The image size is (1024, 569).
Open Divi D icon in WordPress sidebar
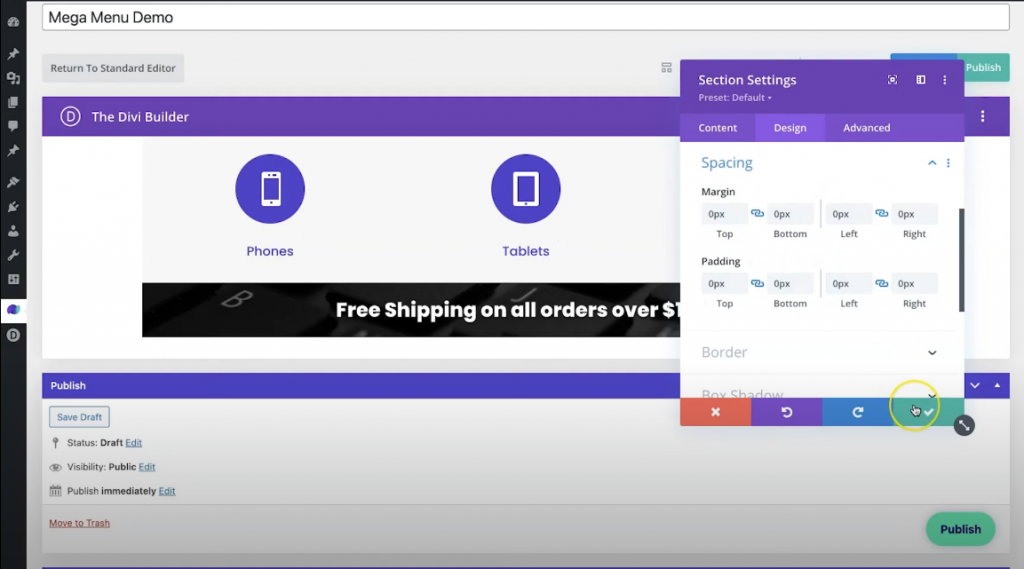(x=13, y=336)
